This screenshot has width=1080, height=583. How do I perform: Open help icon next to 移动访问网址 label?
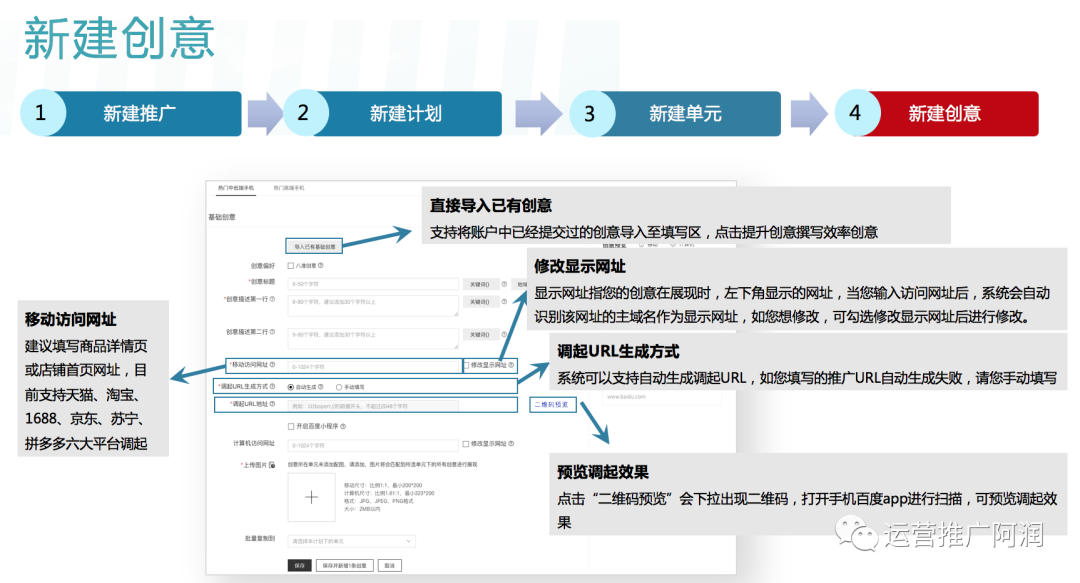(273, 365)
